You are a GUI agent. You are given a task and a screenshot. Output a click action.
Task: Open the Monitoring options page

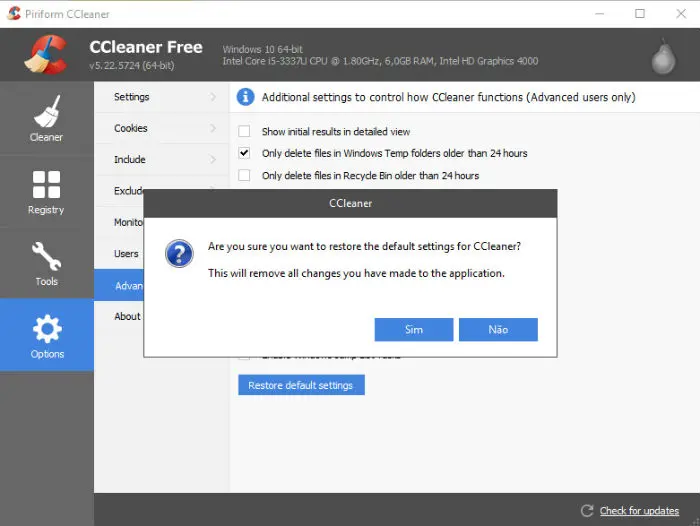click(x=119, y=222)
